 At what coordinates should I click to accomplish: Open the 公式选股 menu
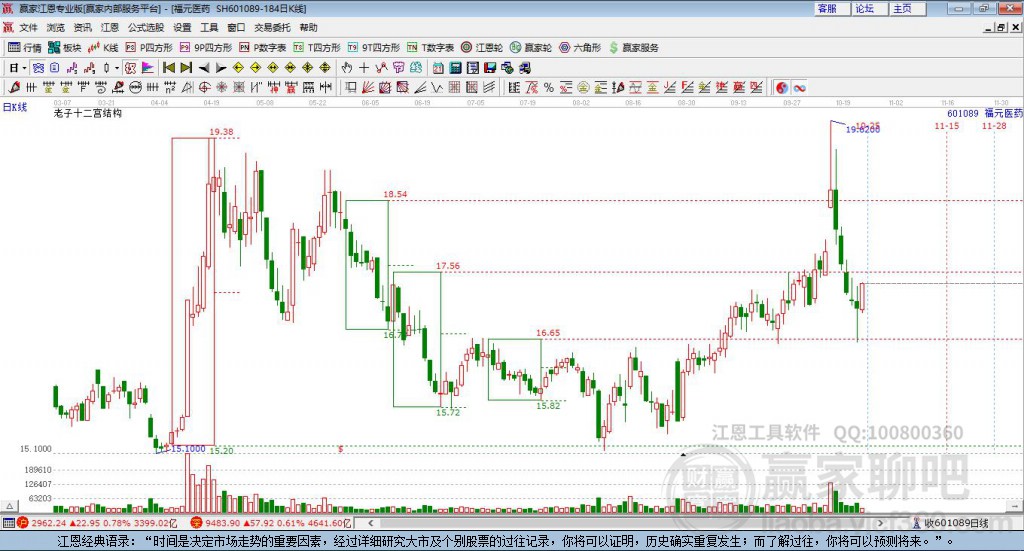[146, 27]
